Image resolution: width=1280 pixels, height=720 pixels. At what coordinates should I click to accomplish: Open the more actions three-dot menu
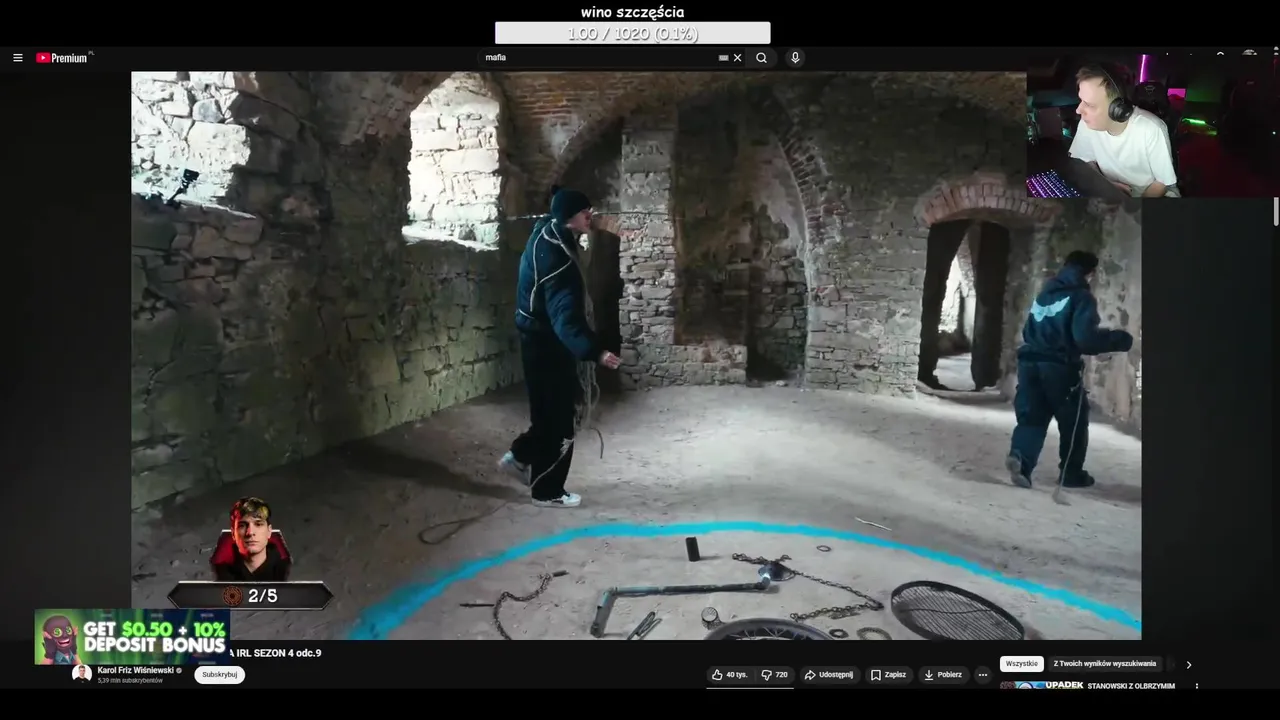pos(983,675)
